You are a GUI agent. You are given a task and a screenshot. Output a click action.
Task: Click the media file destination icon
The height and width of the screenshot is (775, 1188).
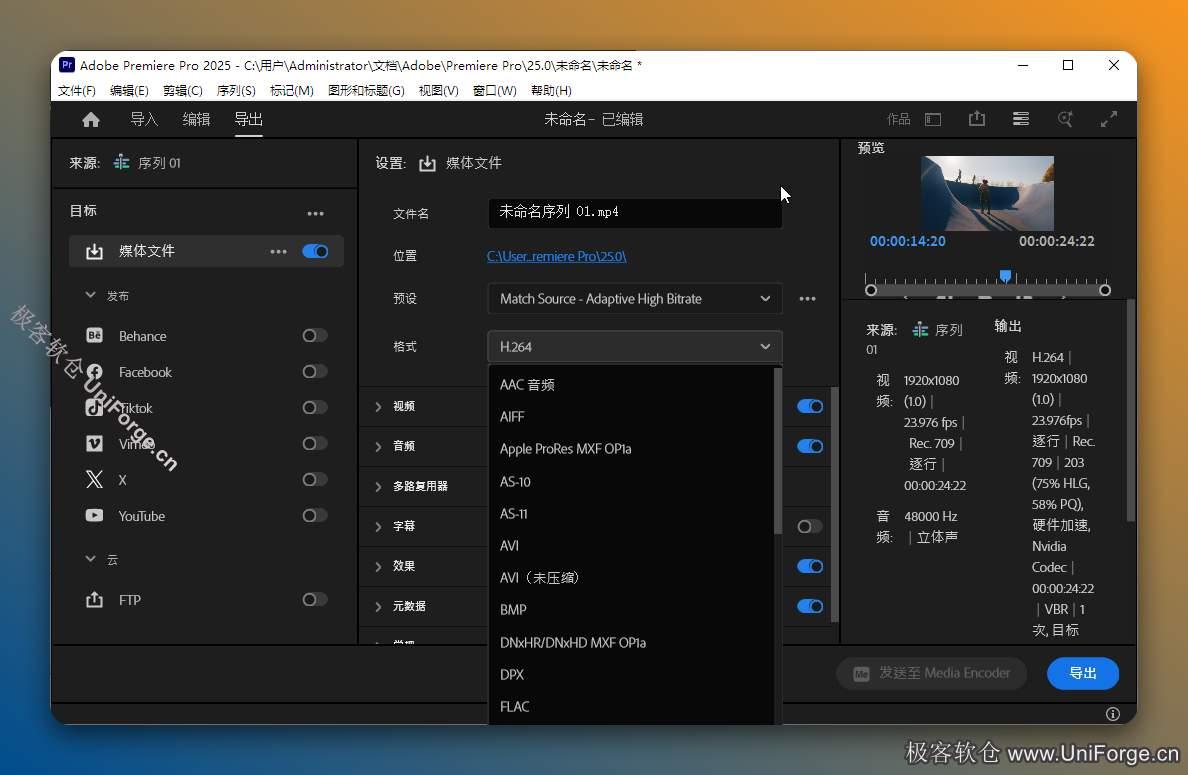click(x=94, y=252)
